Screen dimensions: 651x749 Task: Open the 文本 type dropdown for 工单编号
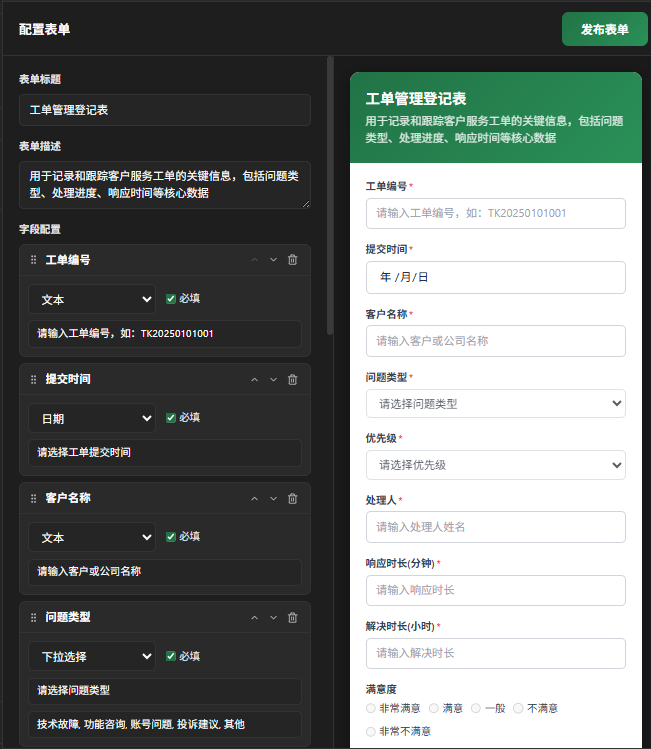tap(92, 299)
